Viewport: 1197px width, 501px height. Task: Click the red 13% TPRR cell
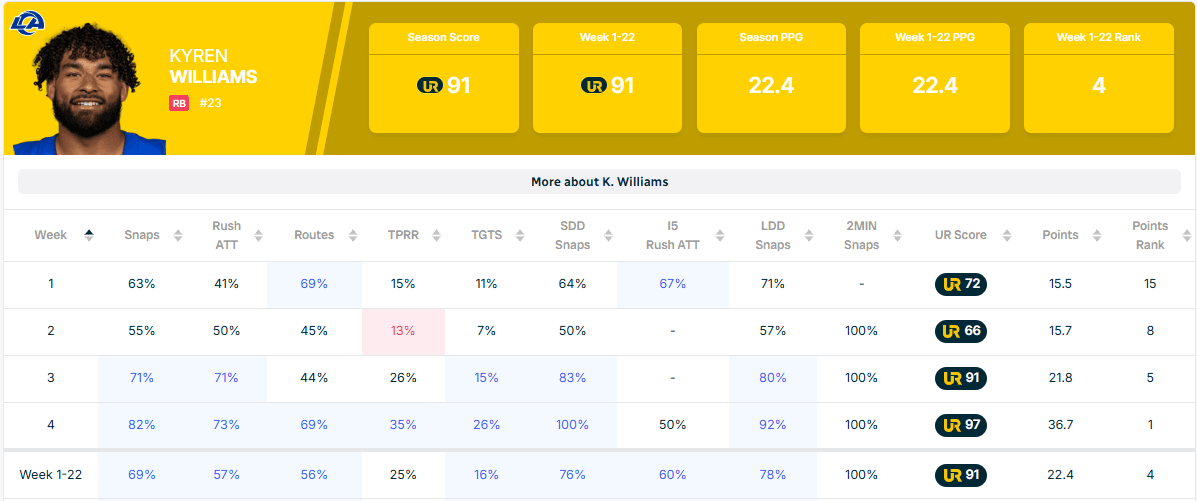(403, 331)
